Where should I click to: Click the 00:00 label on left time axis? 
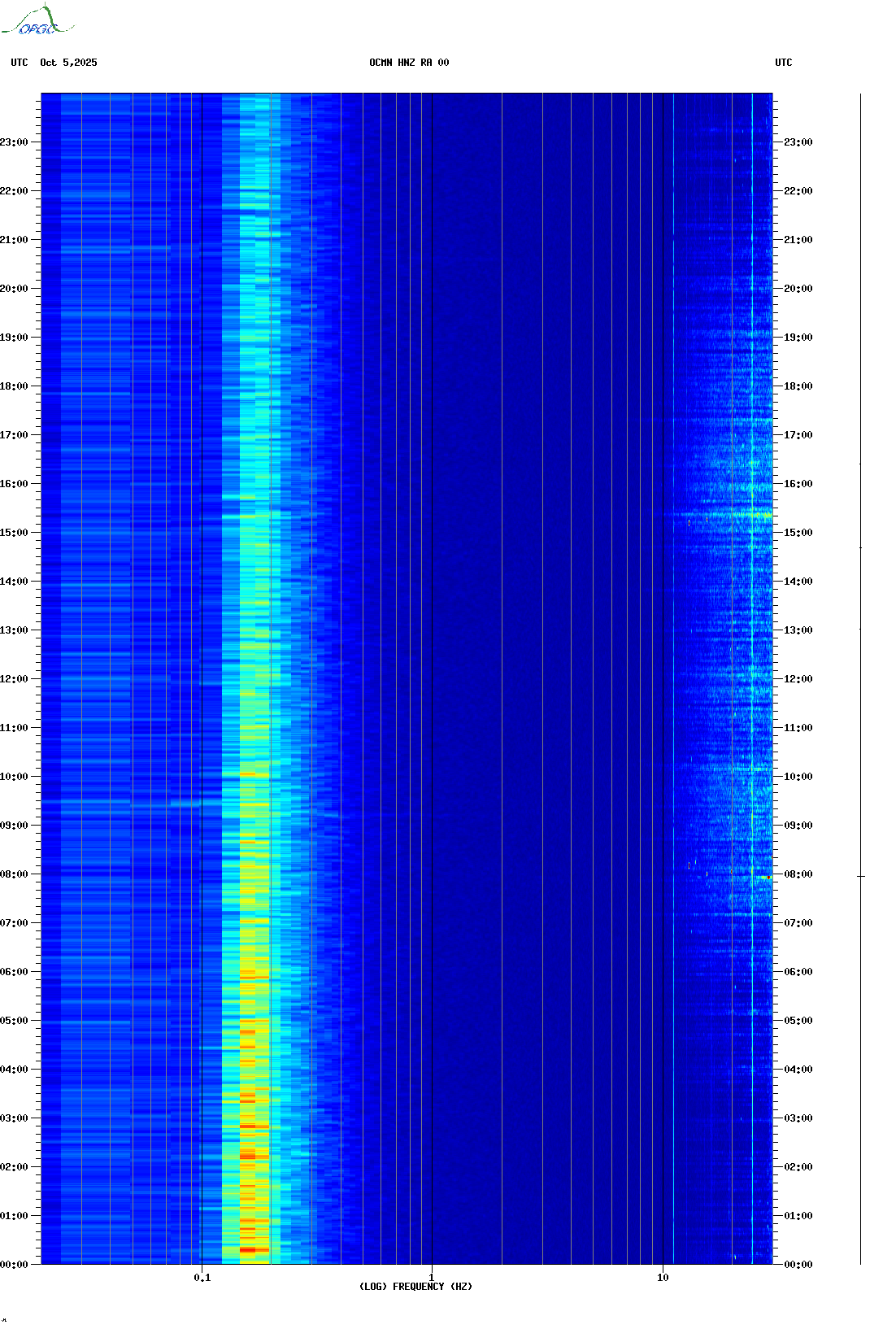pos(14,1265)
